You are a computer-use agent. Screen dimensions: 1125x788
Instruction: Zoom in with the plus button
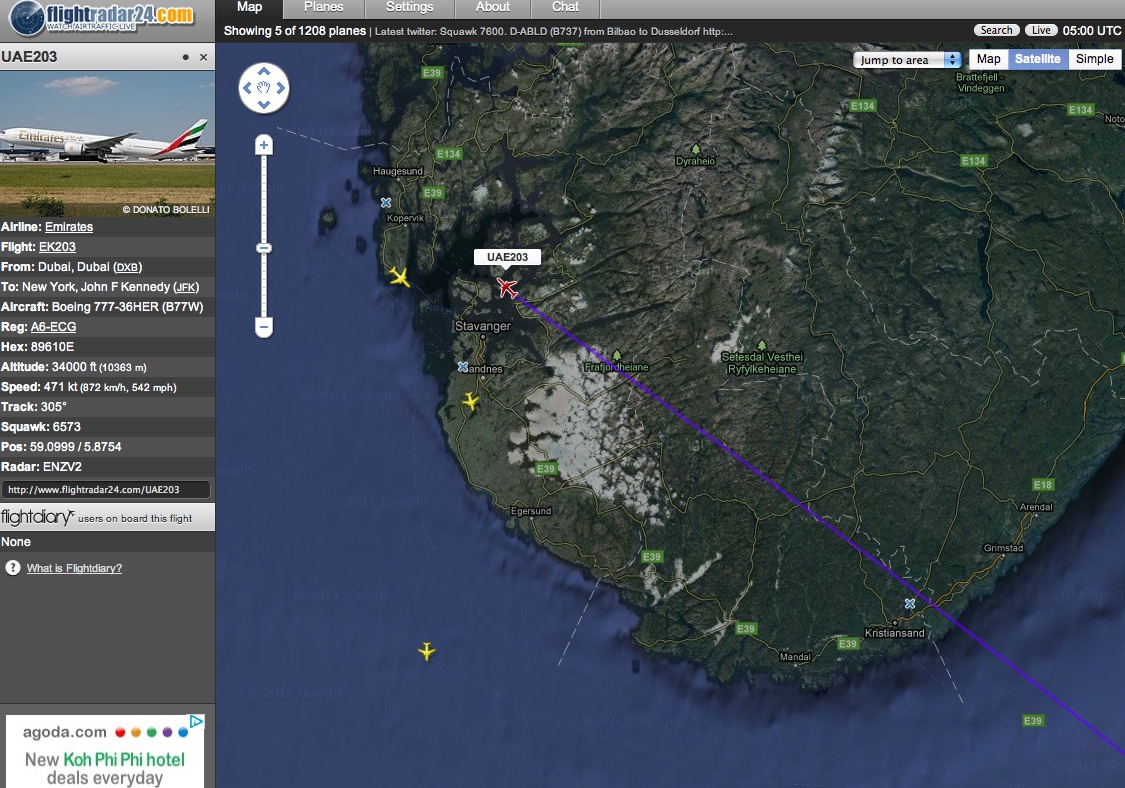pyautogui.click(x=264, y=145)
